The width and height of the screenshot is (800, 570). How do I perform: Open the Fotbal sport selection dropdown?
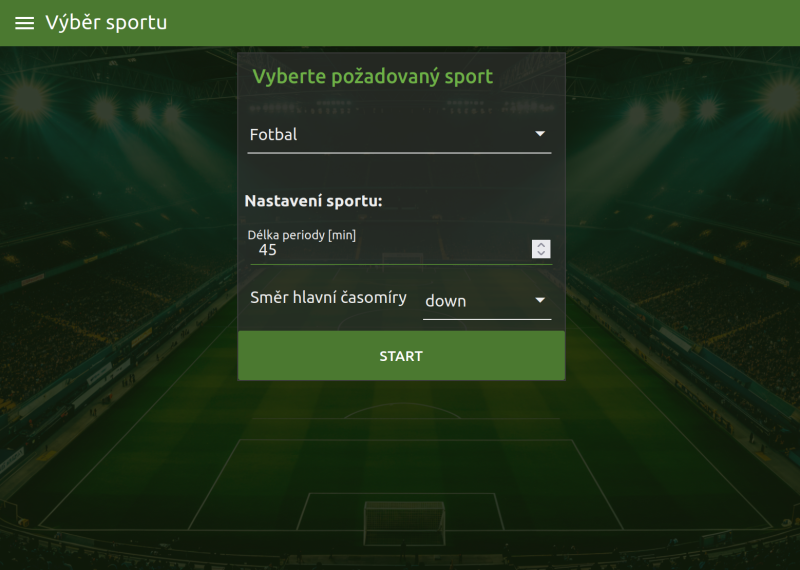point(398,134)
